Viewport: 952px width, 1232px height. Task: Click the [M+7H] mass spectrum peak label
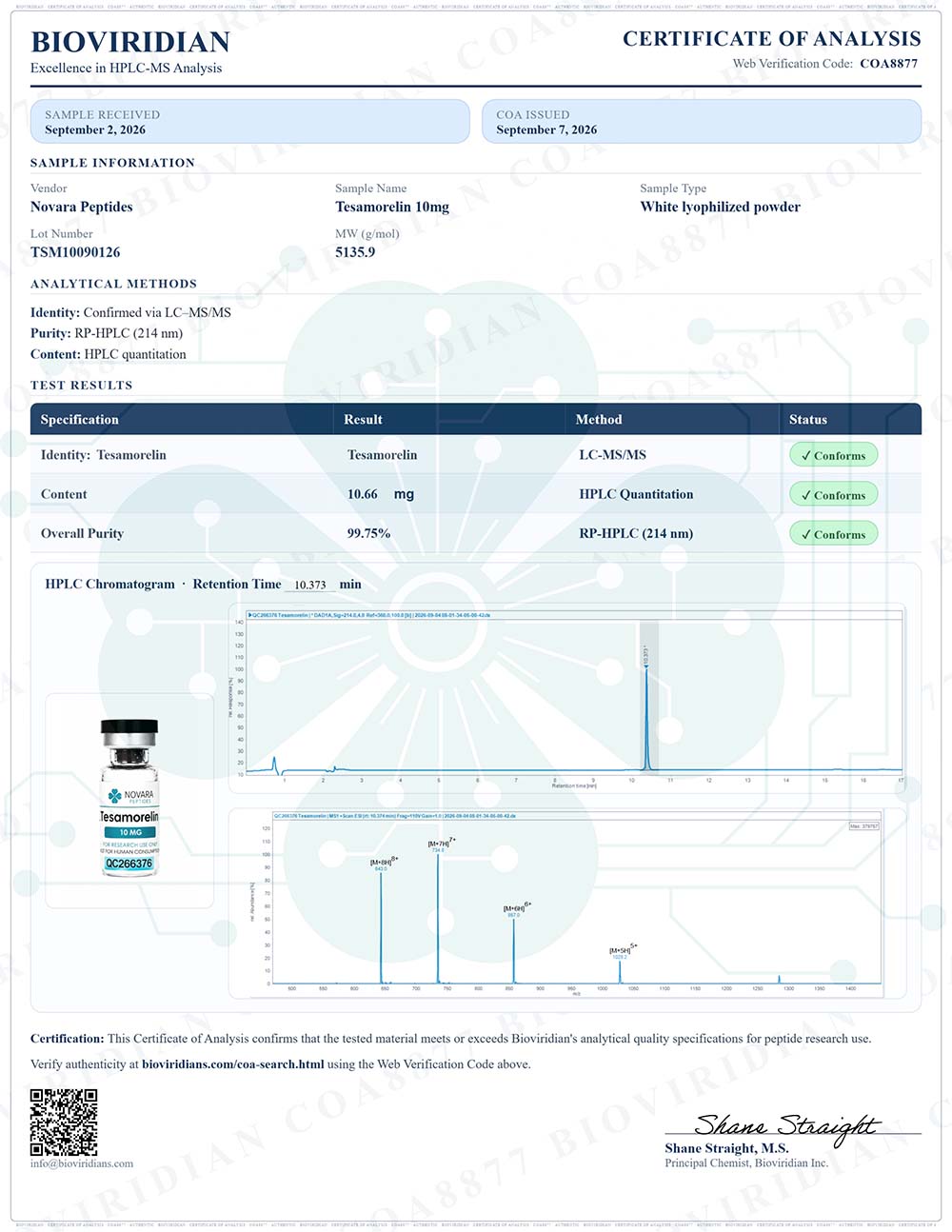[442, 844]
